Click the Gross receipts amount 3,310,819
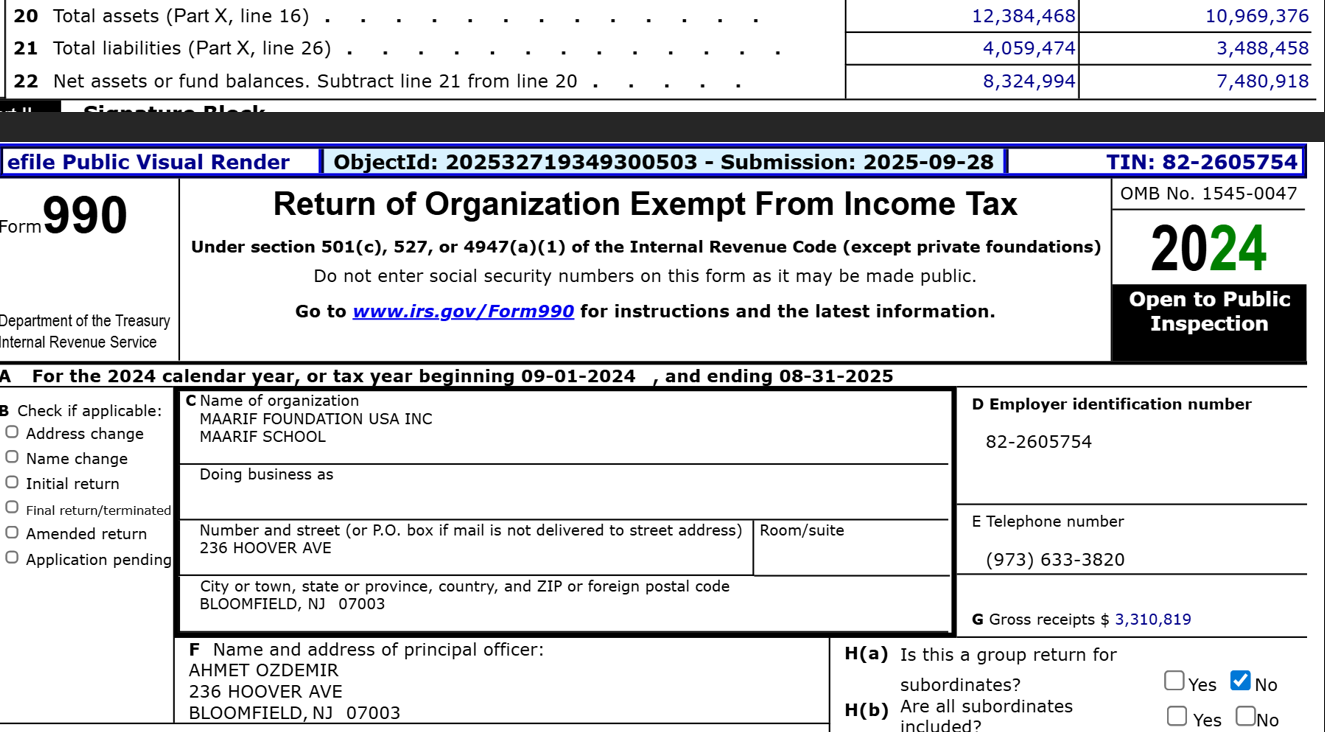Image resolution: width=1325 pixels, height=732 pixels. pyautogui.click(x=1152, y=620)
